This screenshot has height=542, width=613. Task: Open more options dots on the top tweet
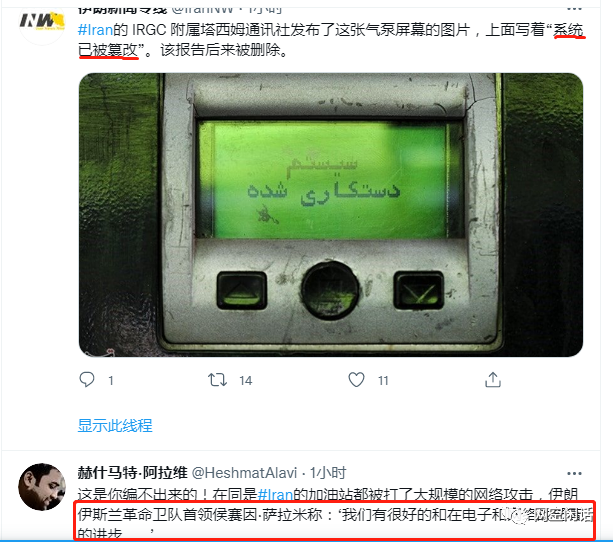coord(574,9)
